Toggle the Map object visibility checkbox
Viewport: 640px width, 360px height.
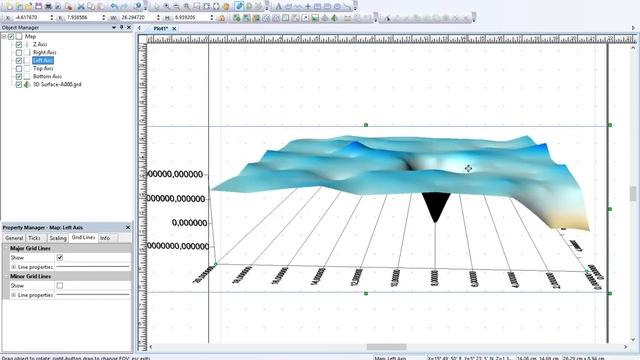coord(11,36)
